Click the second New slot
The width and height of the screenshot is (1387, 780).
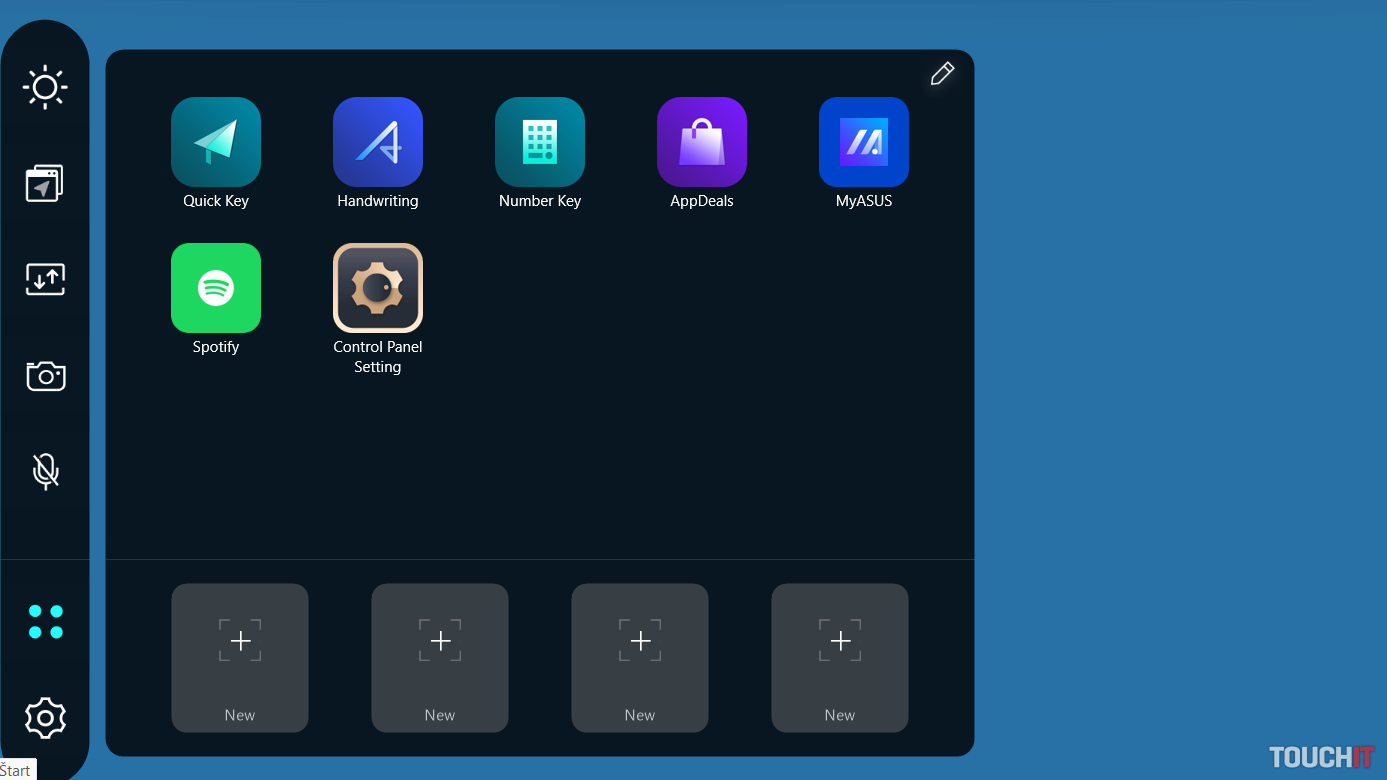(440, 657)
